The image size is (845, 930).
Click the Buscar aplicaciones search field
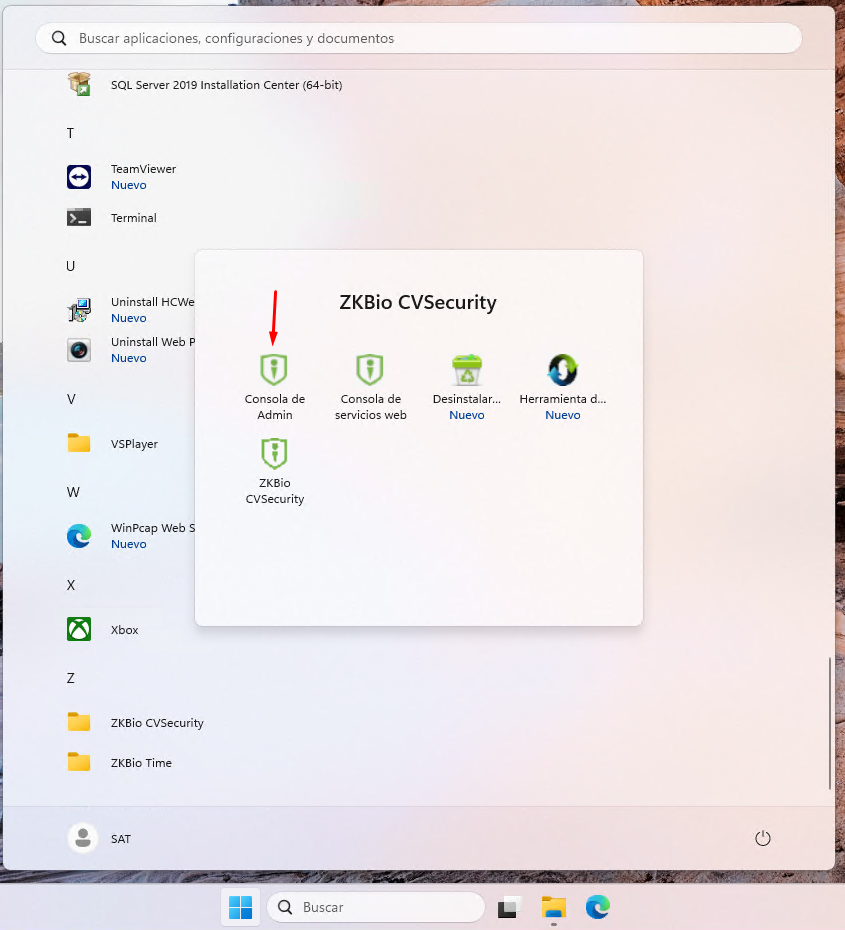click(419, 38)
